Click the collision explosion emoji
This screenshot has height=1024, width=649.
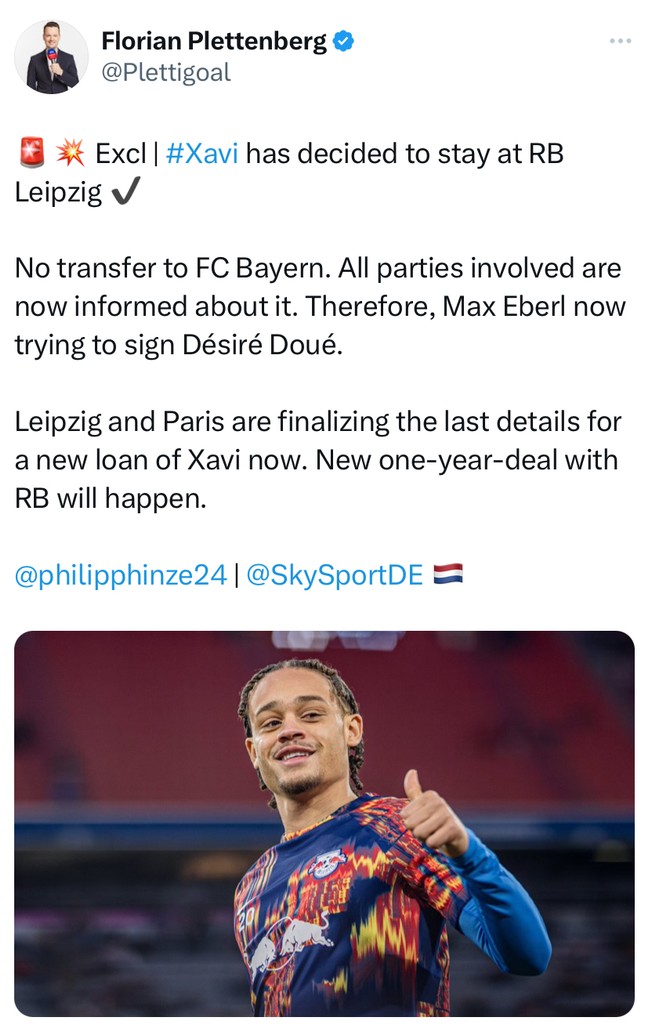coord(69,155)
